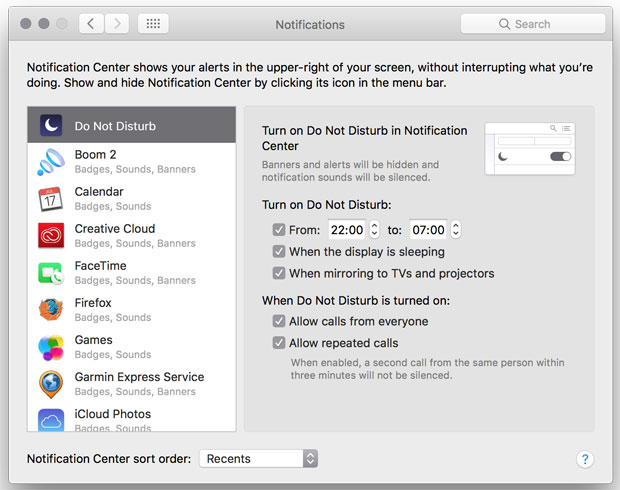Click the Notifications window title
The image size is (620, 490).
pyautogui.click(x=310, y=25)
